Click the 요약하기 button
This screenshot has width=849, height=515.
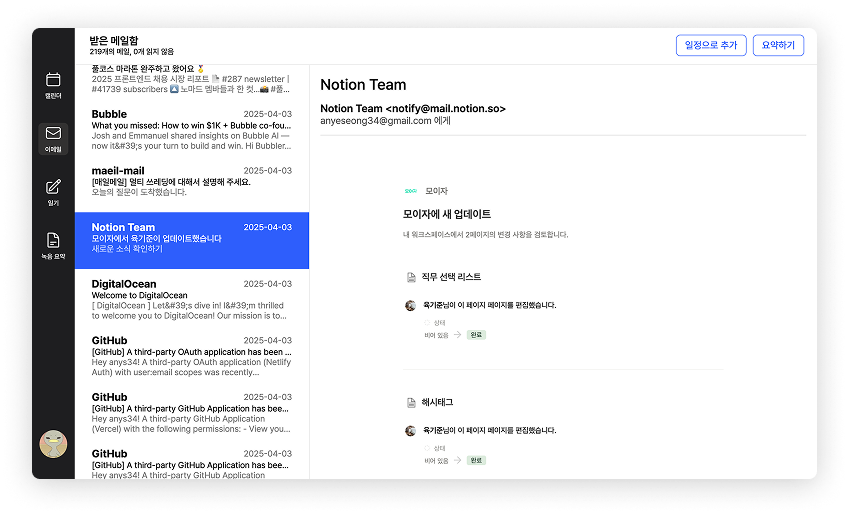[x=778, y=45]
